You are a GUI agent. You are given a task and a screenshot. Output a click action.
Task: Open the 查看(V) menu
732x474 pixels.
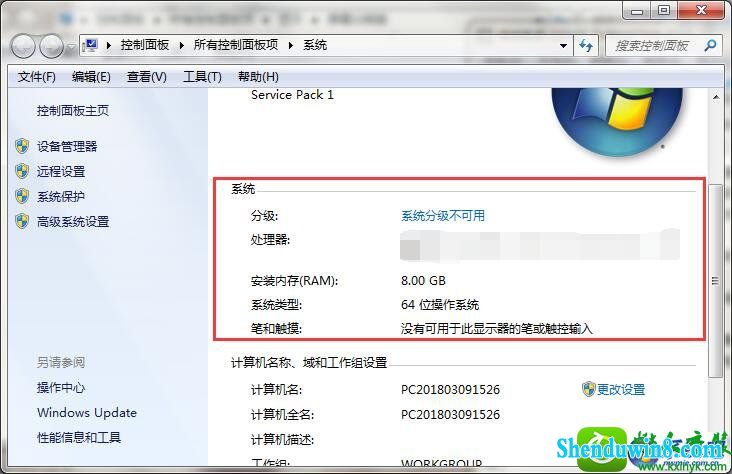click(x=147, y=77)
